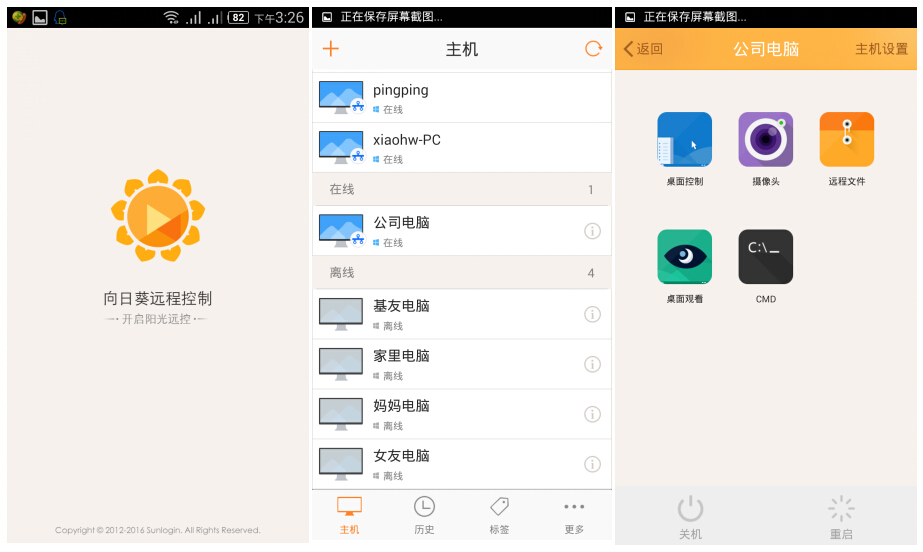Select the 女友电脑 host name

coord(401,456)
